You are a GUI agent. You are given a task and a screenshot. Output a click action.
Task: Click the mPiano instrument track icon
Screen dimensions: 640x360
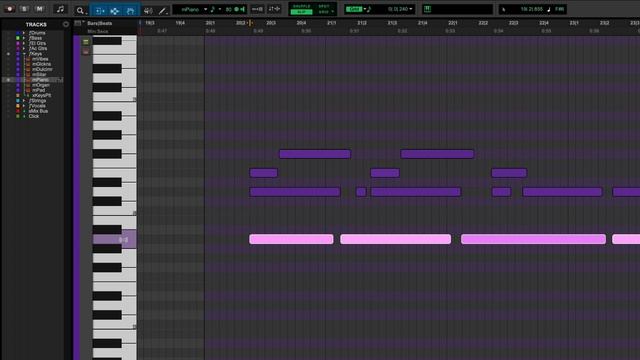[28, 80]
